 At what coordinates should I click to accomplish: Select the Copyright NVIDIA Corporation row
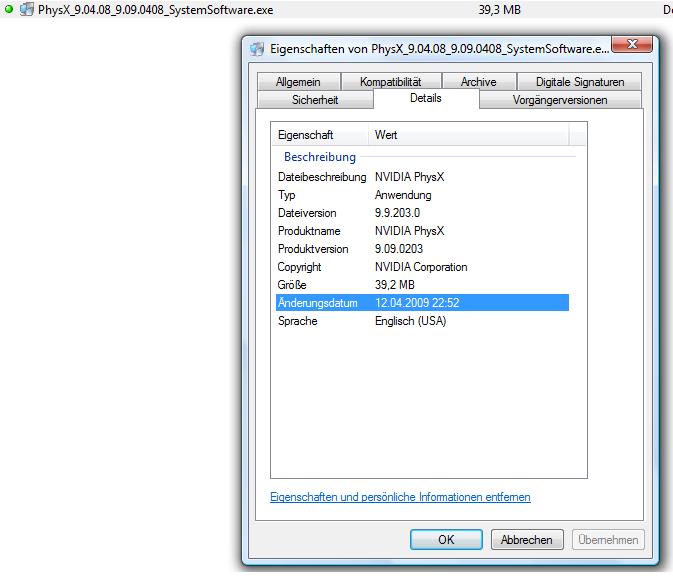point(422,267)
